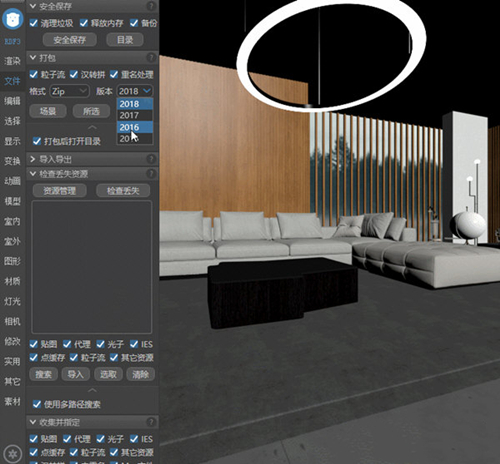Expand the 导入导出 section
Screen dimensions: 500x464
click(33, 159)
